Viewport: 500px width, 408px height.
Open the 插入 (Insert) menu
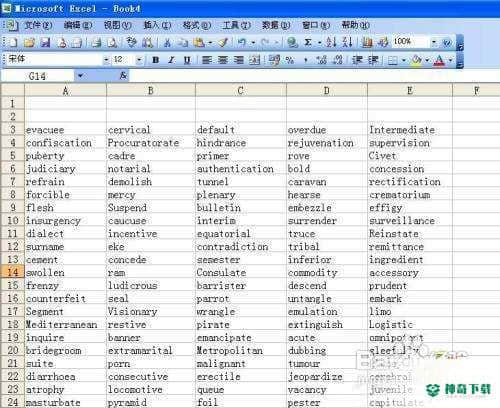(157, 25)
